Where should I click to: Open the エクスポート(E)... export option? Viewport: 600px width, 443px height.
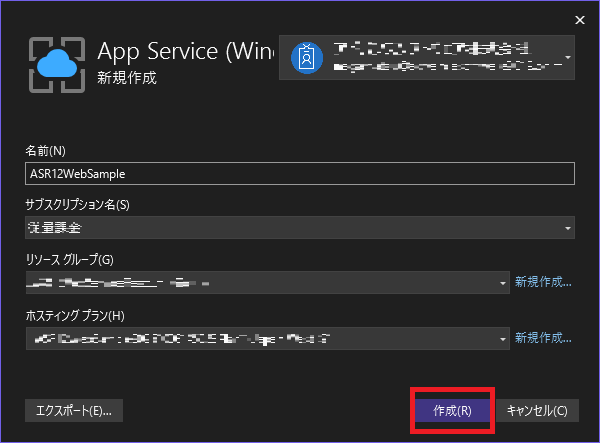pos(74,410)
